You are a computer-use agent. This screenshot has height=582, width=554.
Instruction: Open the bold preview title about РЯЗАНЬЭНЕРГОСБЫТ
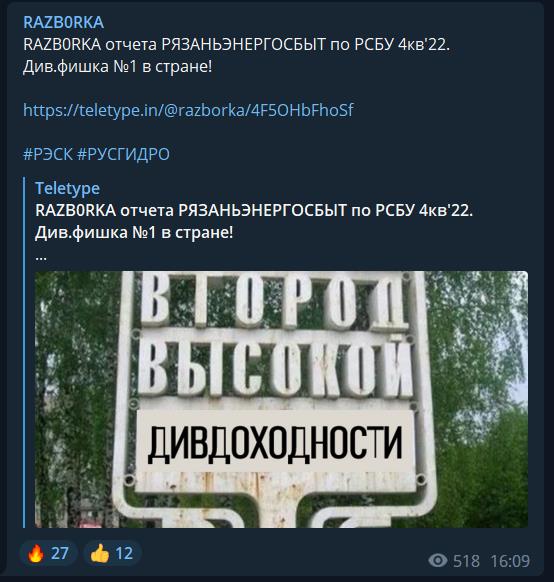point(254,221)
